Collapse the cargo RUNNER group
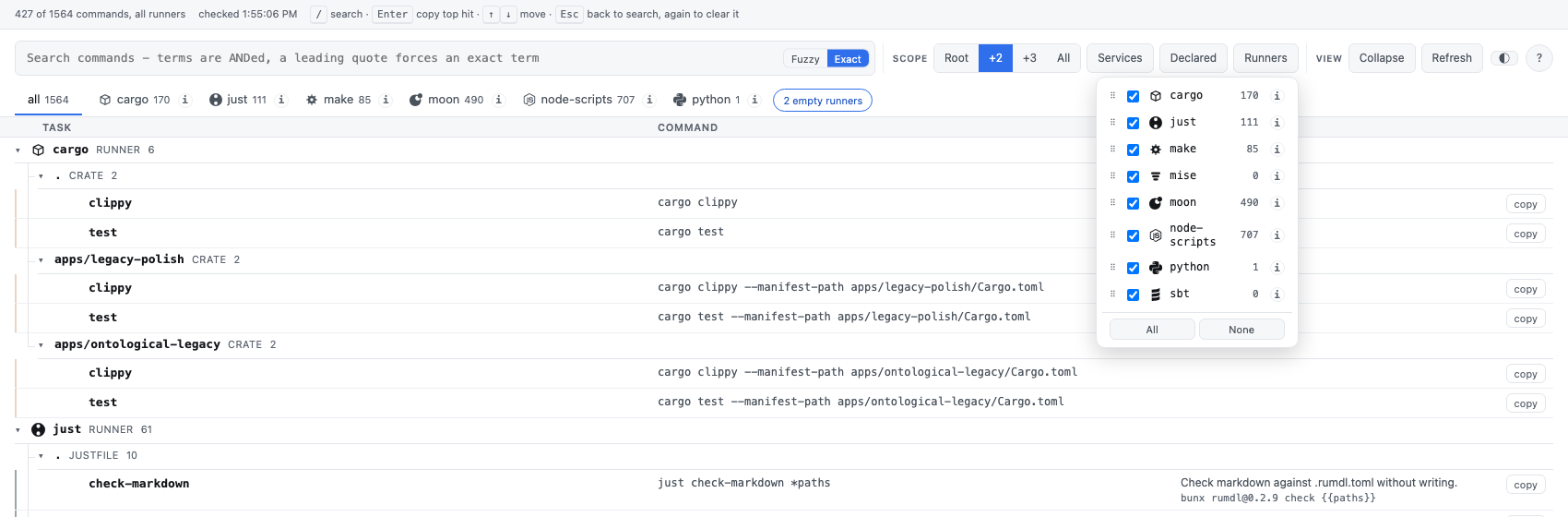Viewport: 1568px width, 517px height. (18, 150)
